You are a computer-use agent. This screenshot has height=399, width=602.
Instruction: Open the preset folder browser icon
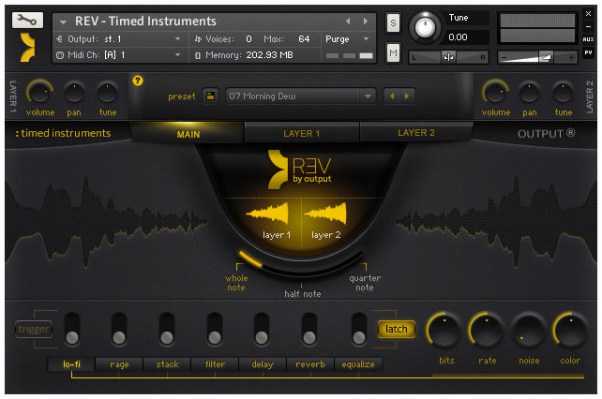click(x=210, y=96)
